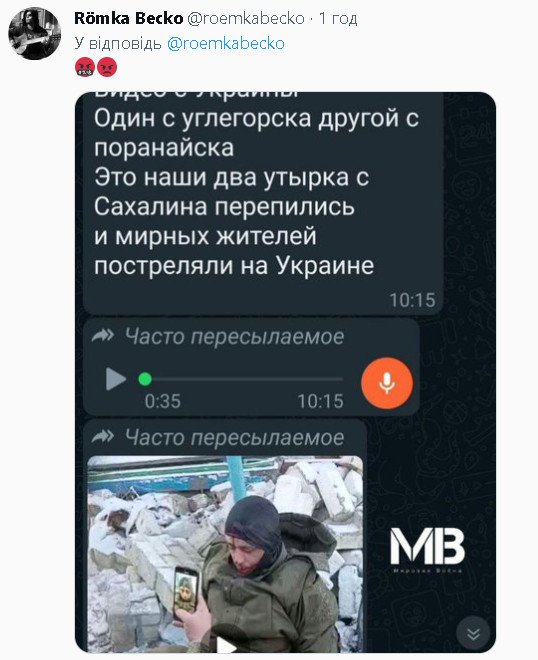Jump to bottom with the double-chevron button
538x660 pixels.
tap(473, 633)
